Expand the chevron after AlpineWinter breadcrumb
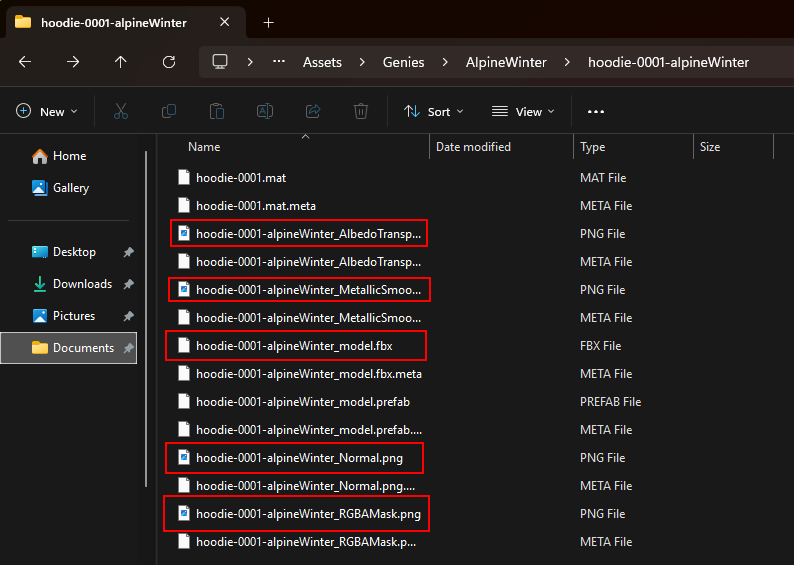794x565 pixels. (x=567, y=62)
